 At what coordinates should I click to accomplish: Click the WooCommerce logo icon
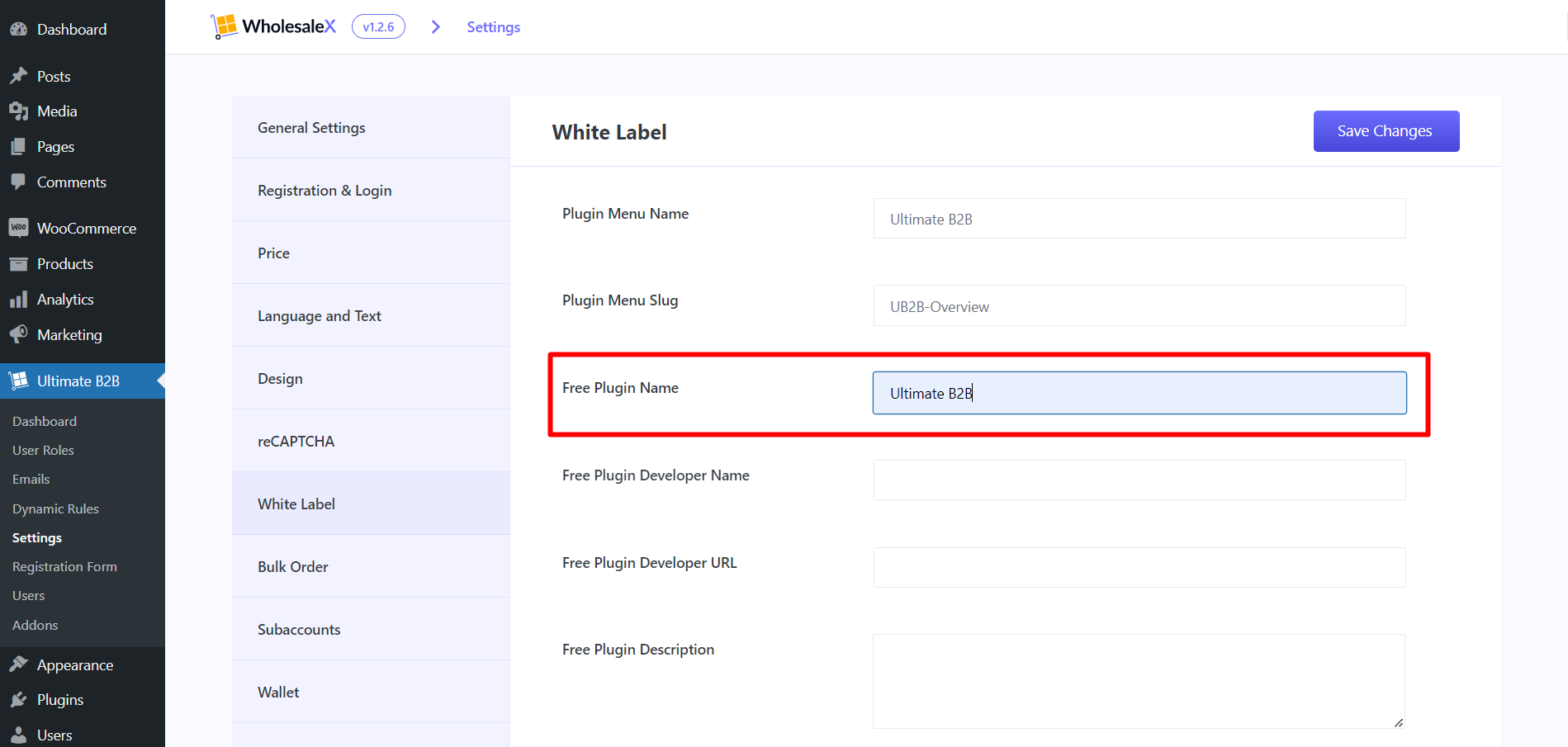tap(19, 228)
